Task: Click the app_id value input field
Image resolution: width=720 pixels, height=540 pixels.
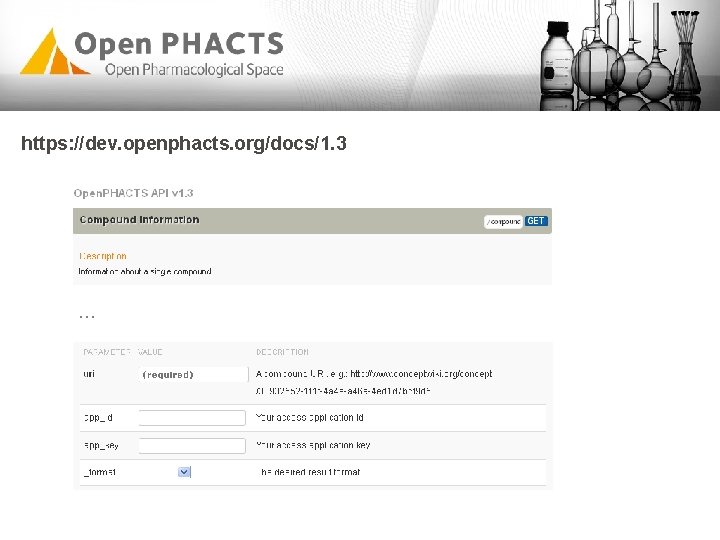Action: click(192, 418)
